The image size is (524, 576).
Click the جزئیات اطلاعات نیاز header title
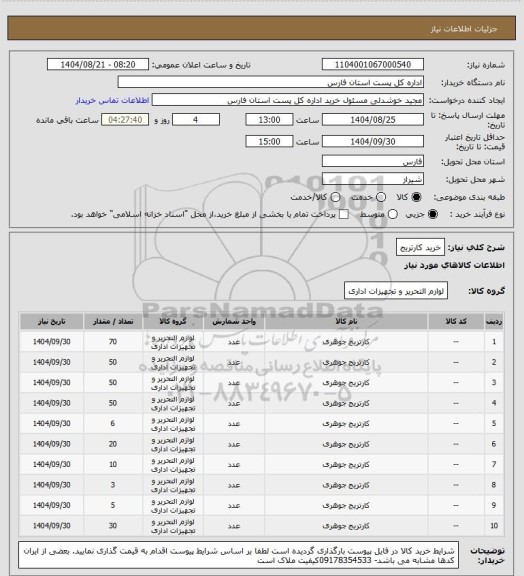point(464,29)
